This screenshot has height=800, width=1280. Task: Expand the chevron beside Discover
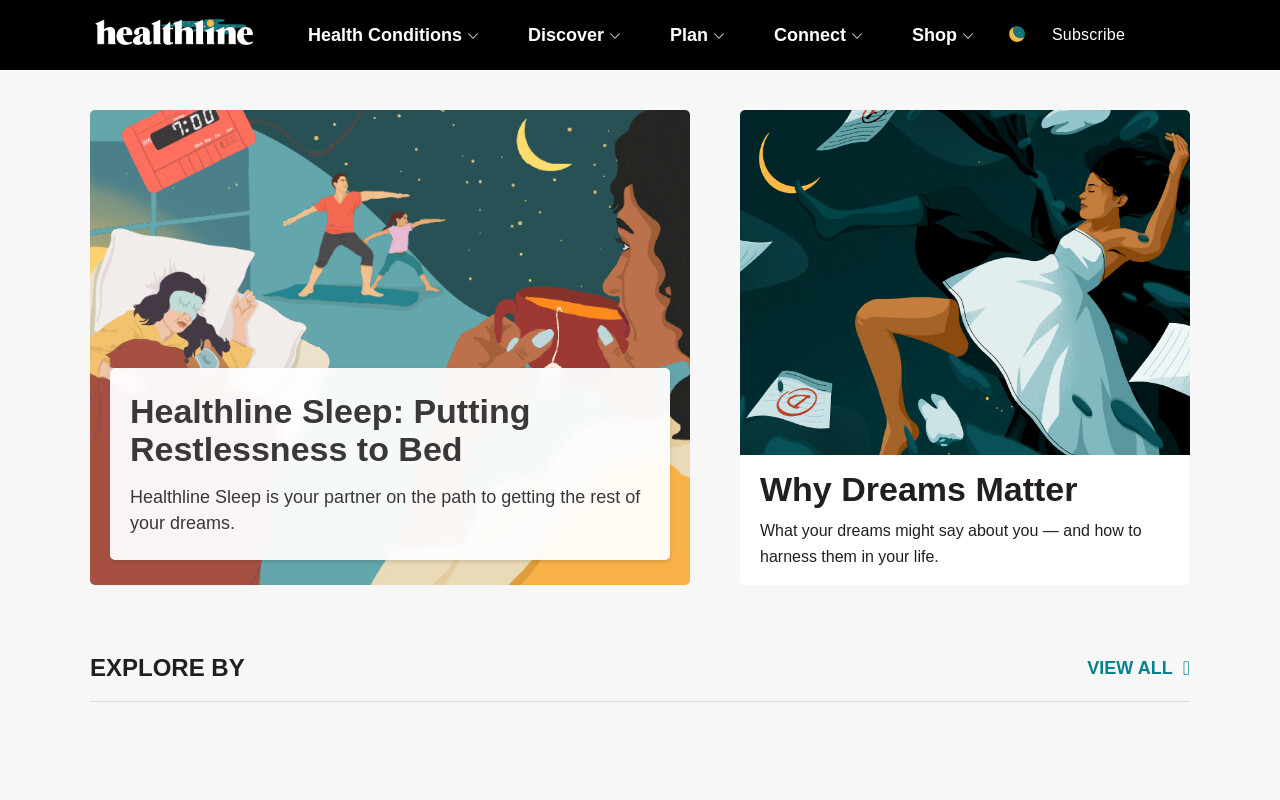coord(615,36)
